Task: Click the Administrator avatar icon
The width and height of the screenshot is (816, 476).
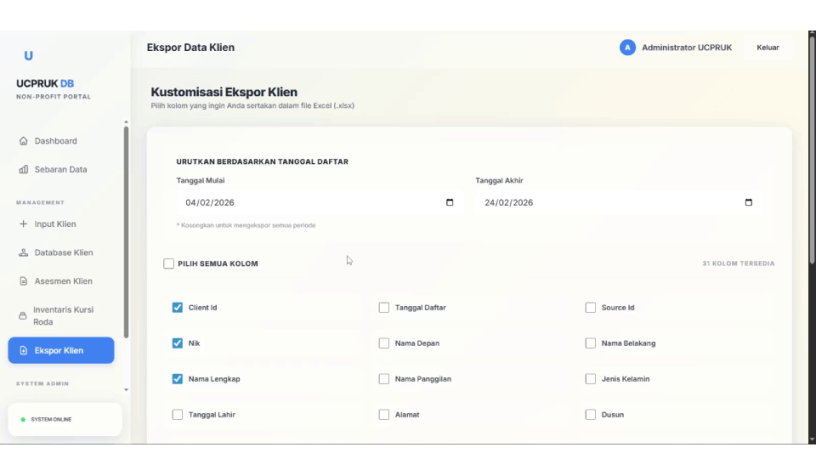Action: point(627,48)
